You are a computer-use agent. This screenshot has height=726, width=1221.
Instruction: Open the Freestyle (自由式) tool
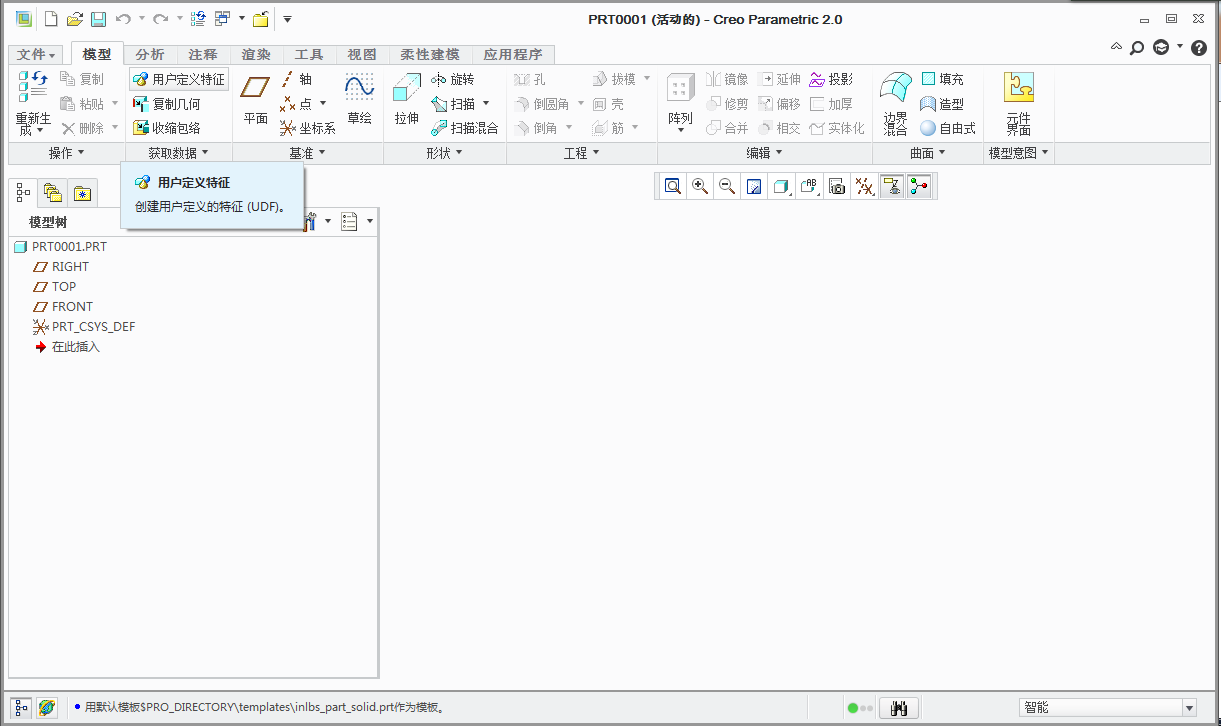click(948, 128)
